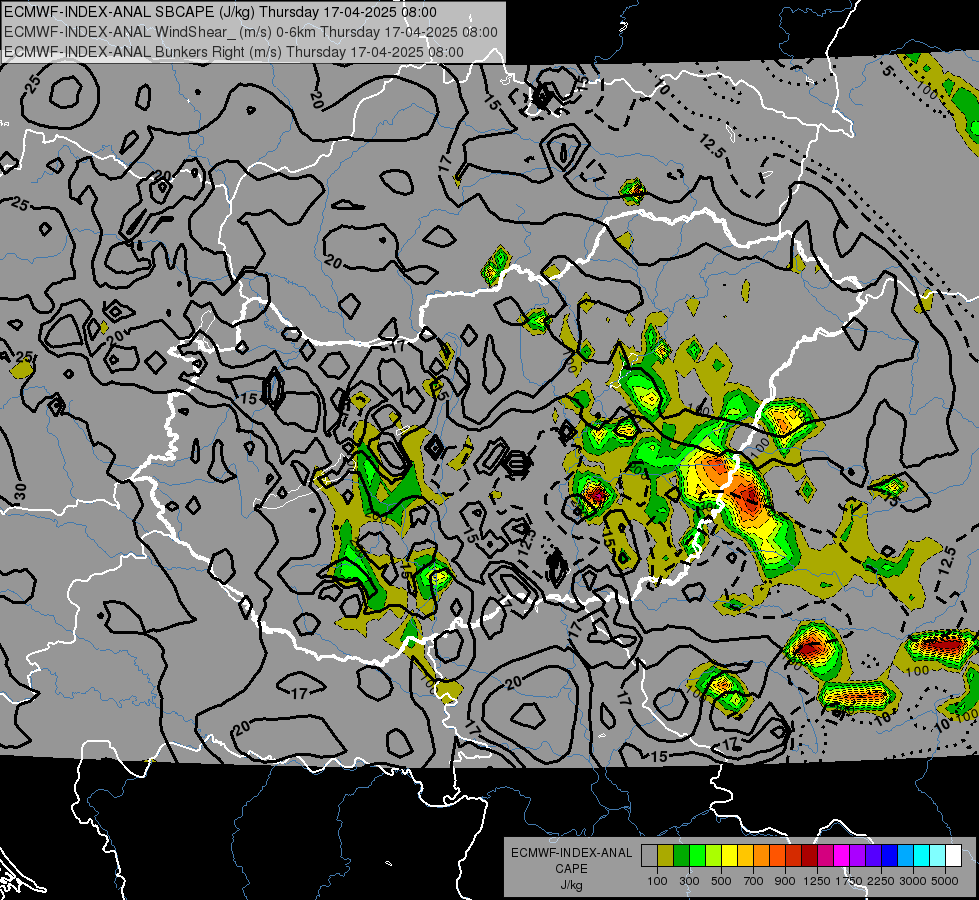Select the yellow-green legend swatch
979x900 pixels.
[713, 855]
